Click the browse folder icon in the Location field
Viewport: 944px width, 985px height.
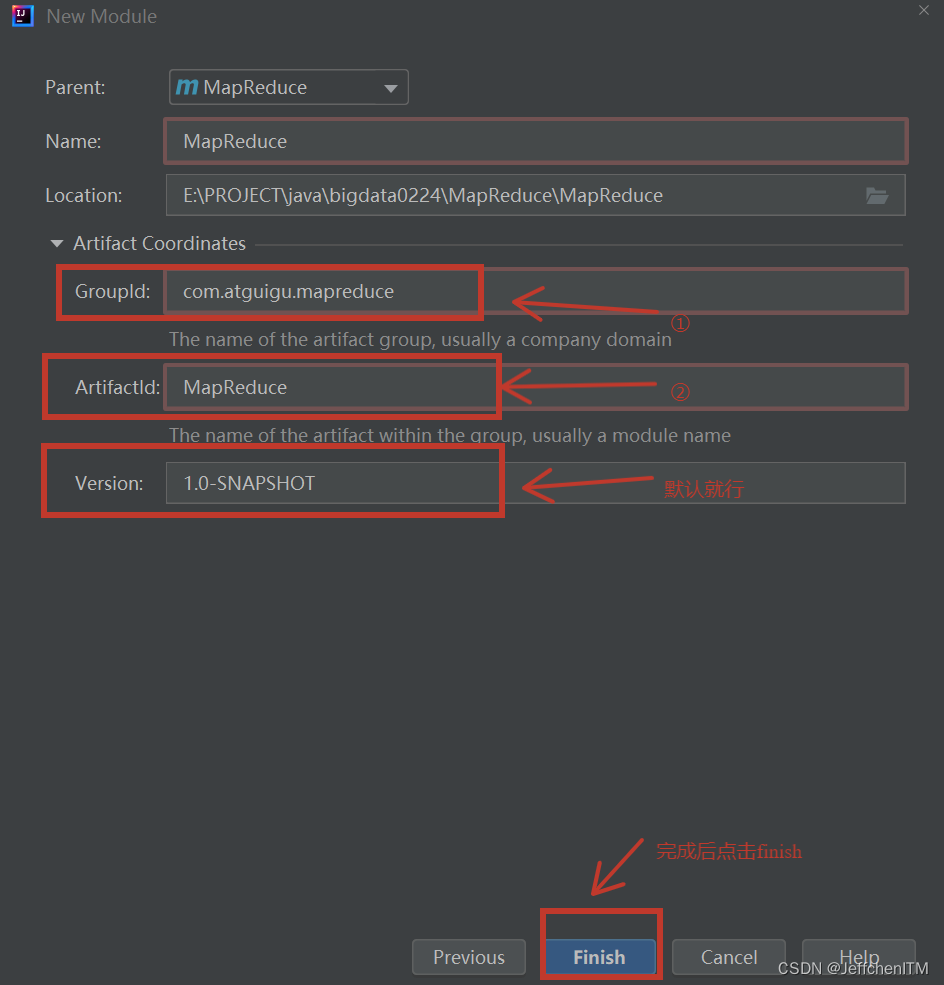click(877, 196)
